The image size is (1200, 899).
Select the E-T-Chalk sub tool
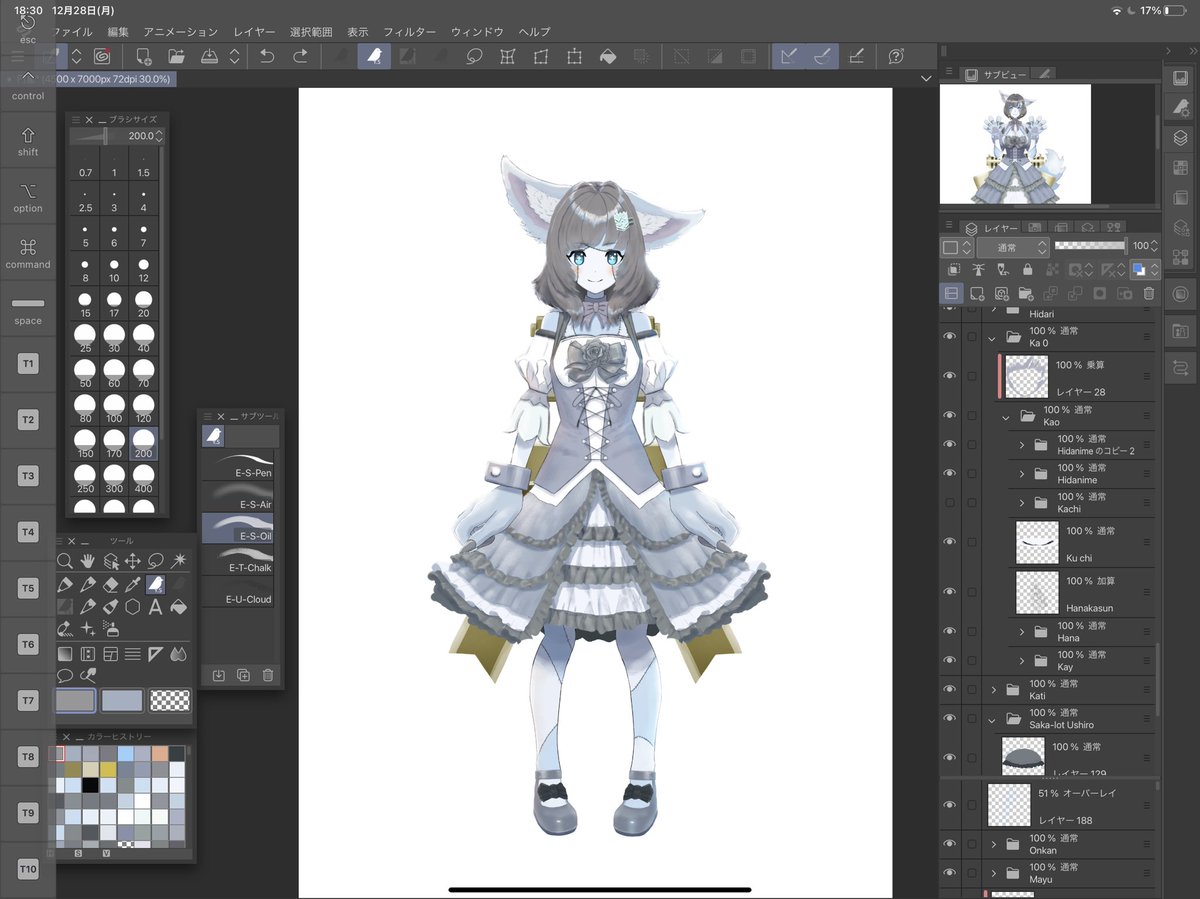(x=238, y=560)
